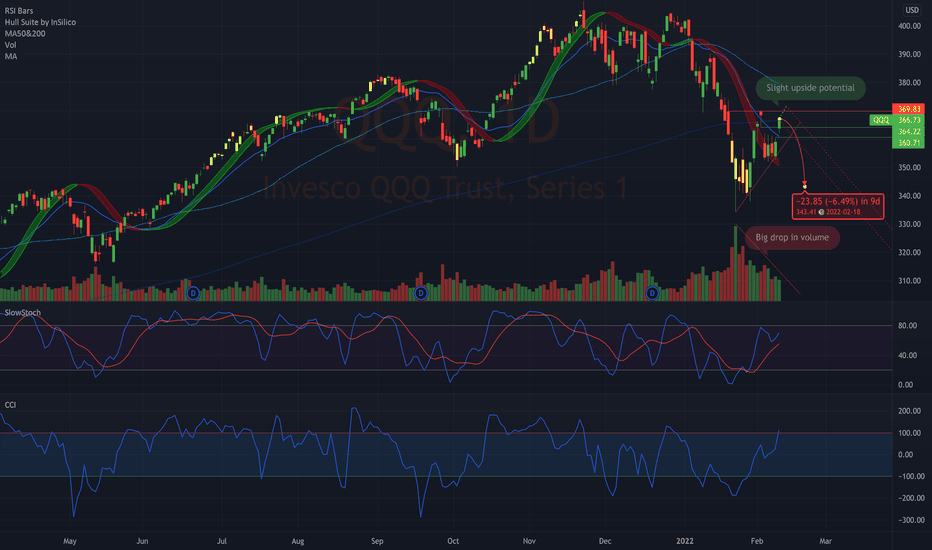Click the positive 100.00 CCI scale value
The image size is (932, 550).
pos(909,433)
